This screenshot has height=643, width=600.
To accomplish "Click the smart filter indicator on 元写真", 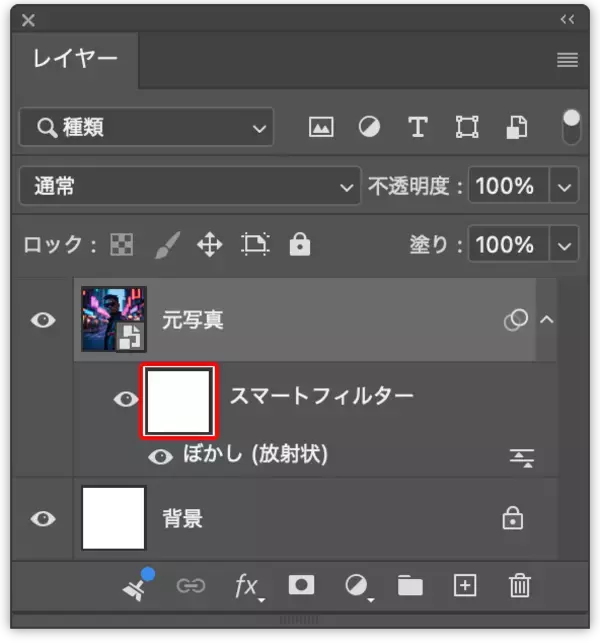I will point(516,319).
